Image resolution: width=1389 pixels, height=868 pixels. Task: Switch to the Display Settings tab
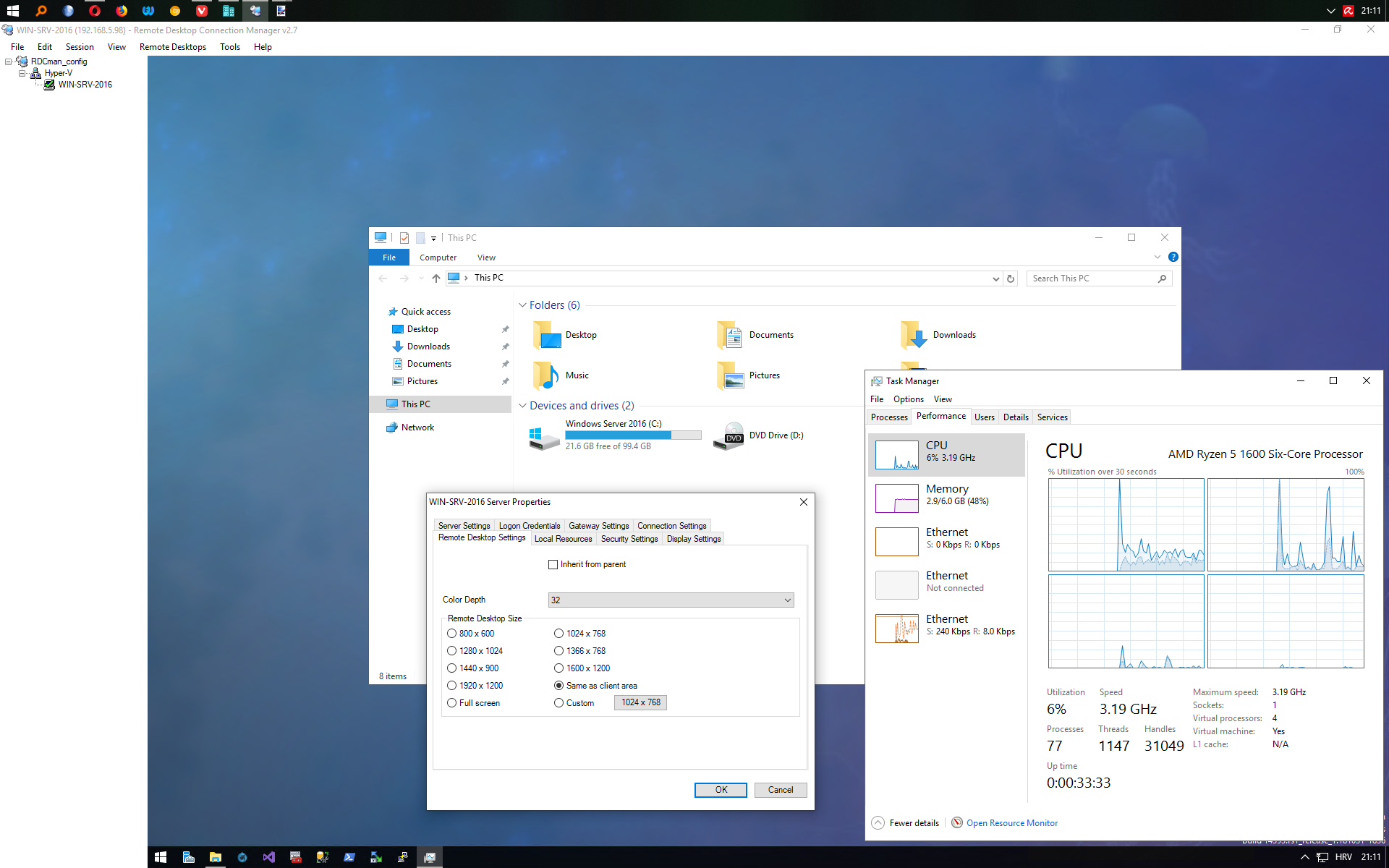(693, 539)
